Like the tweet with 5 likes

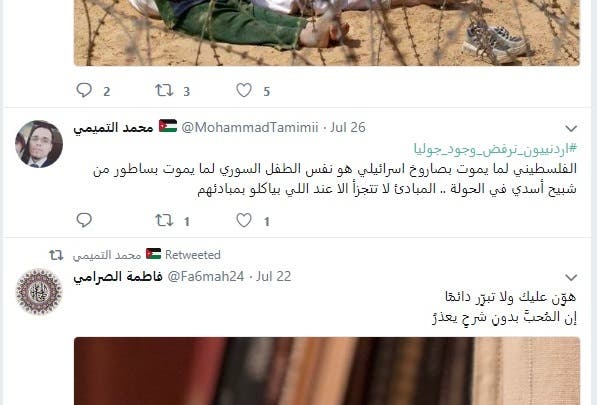[244, 90]
